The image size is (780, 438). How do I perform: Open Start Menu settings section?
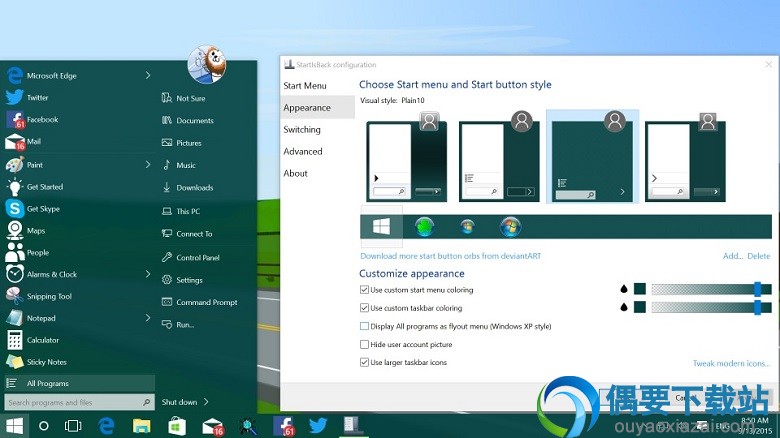[x=305, y=86]
